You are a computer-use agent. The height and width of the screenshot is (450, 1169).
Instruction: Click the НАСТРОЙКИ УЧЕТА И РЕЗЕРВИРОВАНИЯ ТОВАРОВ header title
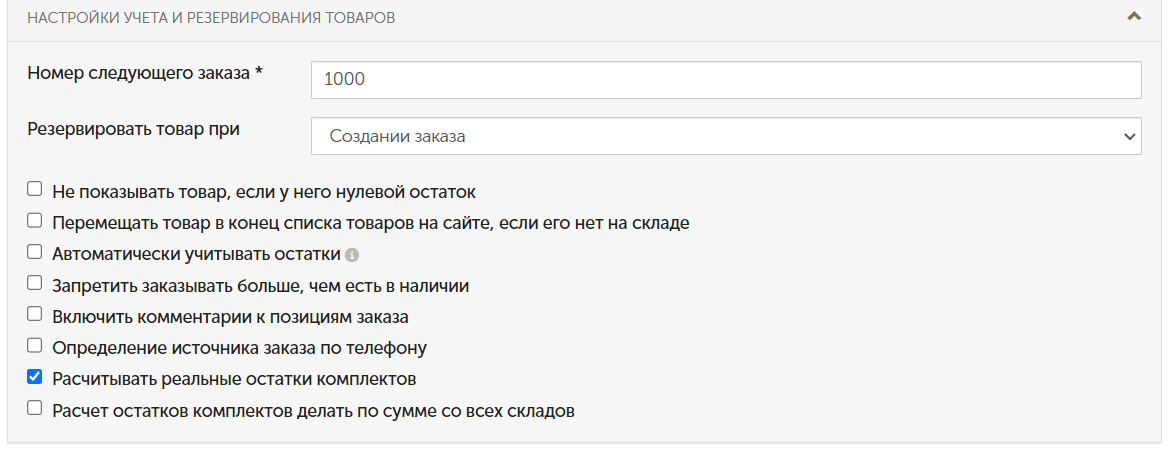point(211,17)
